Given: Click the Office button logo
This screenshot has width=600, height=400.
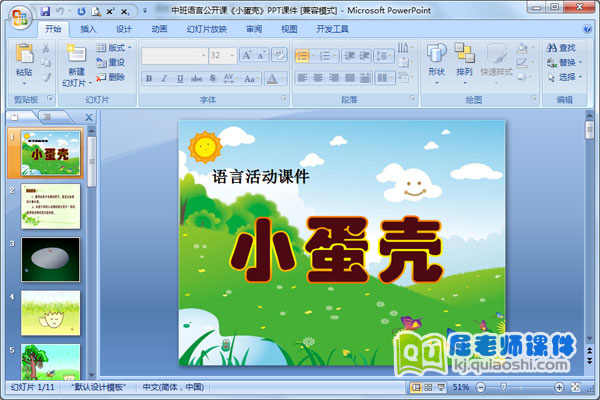Looking at the screenshot, I should (x=20, y=17).
